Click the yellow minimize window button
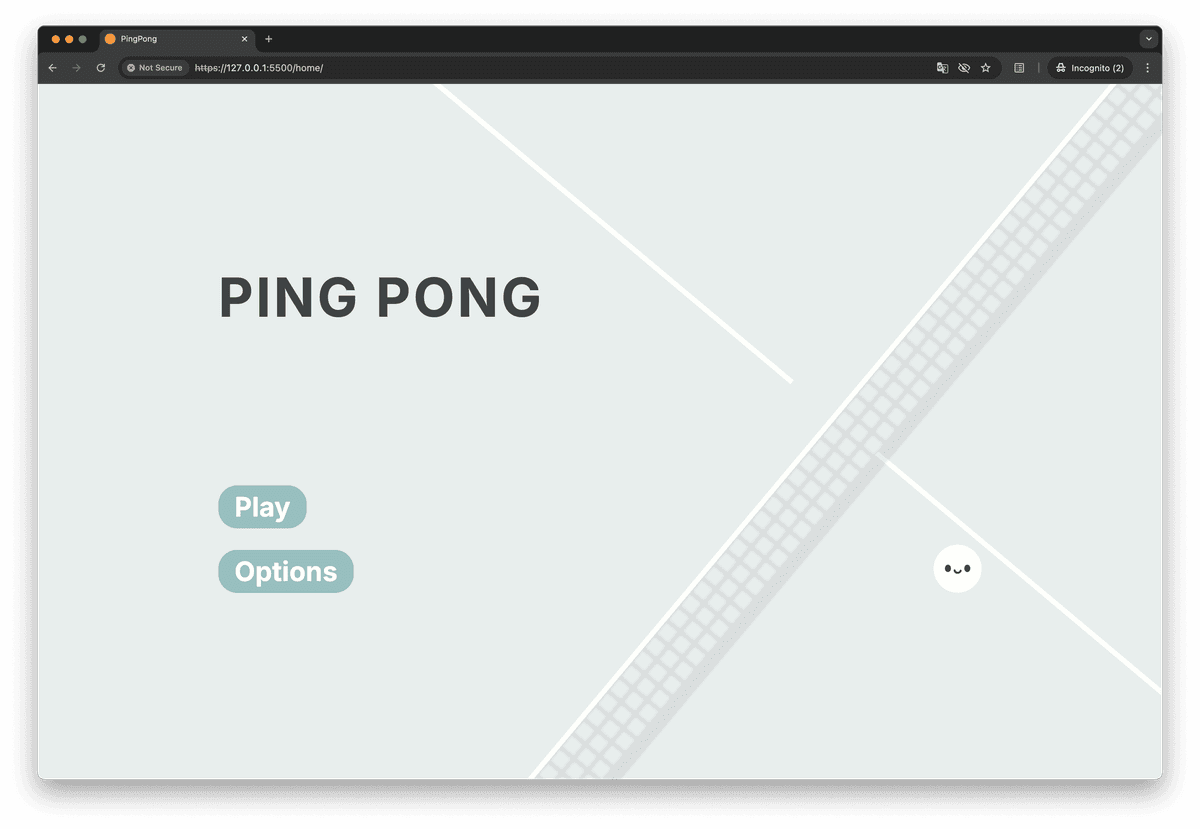The width and height of the screenshot is (1200, 829). pos(69,39)
